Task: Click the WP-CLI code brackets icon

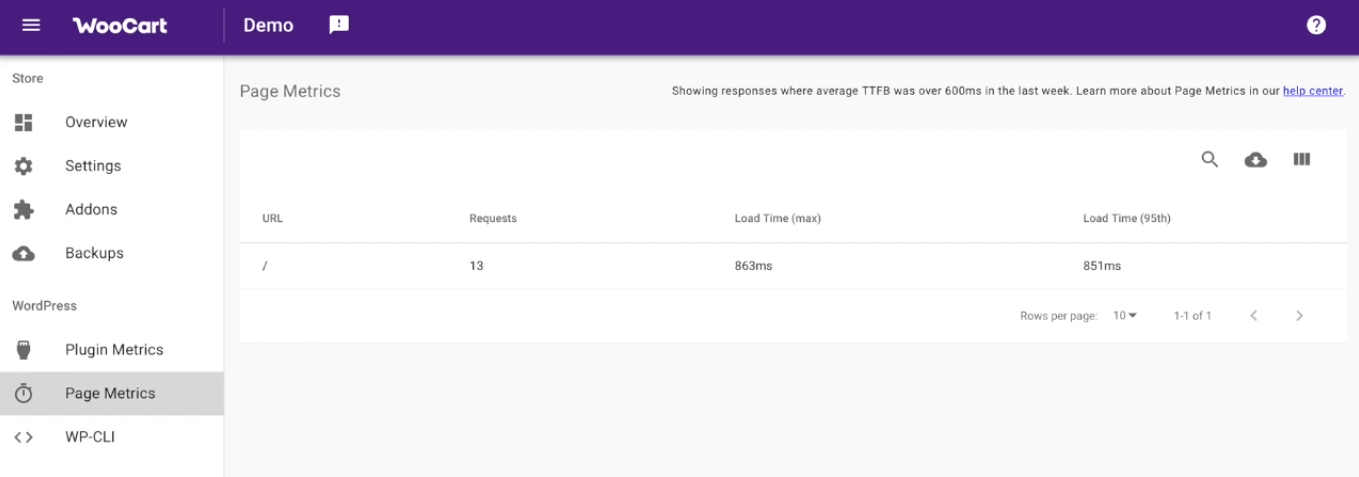Action: click(24, 437)
